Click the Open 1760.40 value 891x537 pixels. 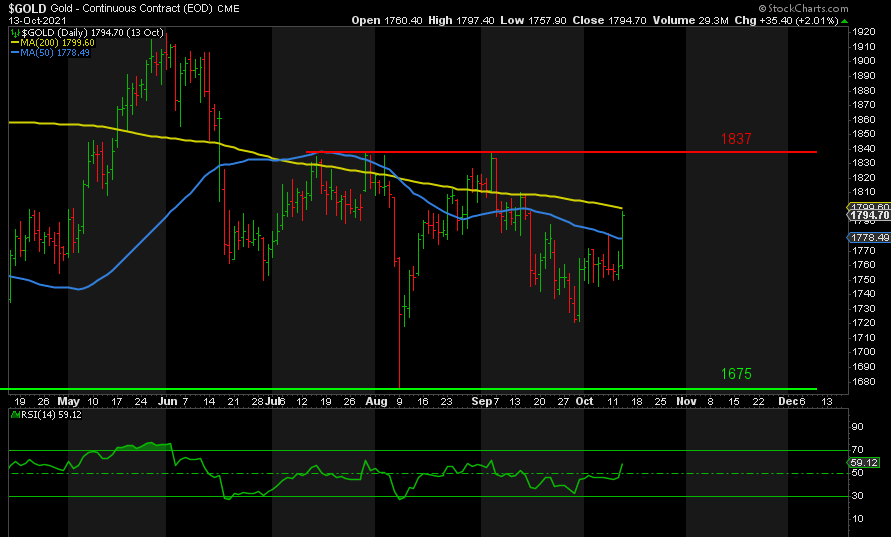[x=386, y=20]
